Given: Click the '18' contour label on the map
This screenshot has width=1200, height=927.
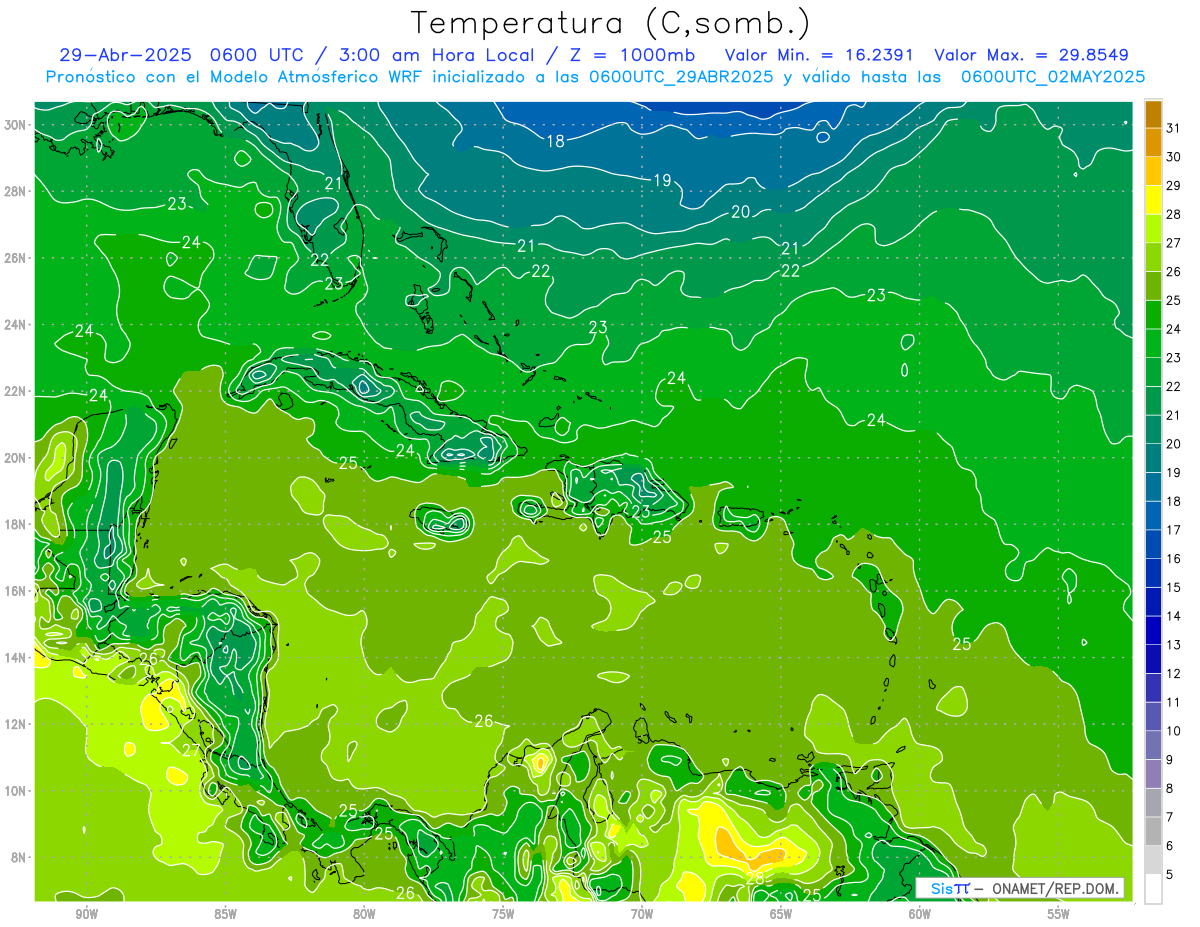Looking at the screenshot, I should pyautogui.click(x=555, y=141).
